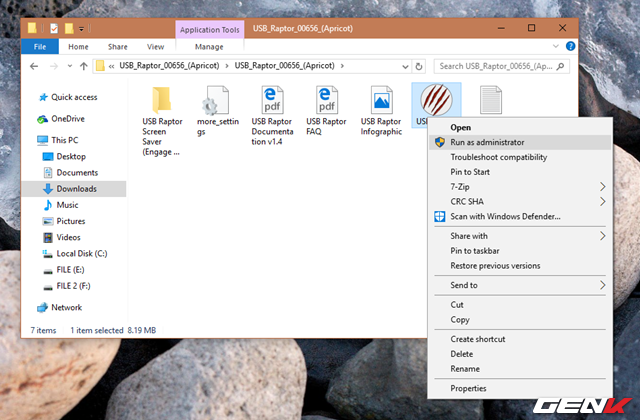Viewport: 640px width, 420px height.
Task: Choose Restore previous versions
Action: pos(520,266)
